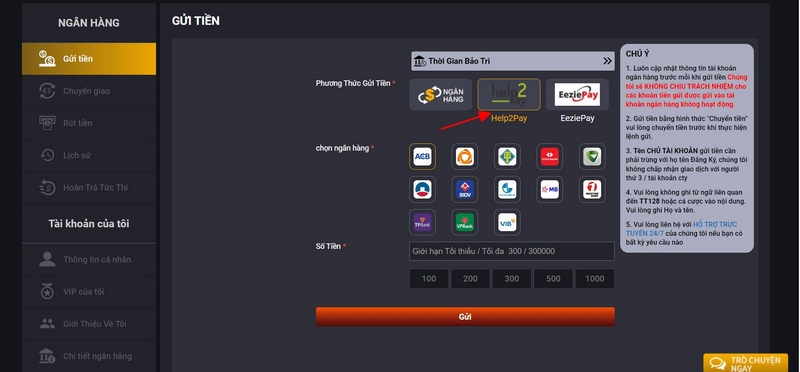800x372 pixels.
Task: Choose the VIB bank icon
Action: coord(507,222)
